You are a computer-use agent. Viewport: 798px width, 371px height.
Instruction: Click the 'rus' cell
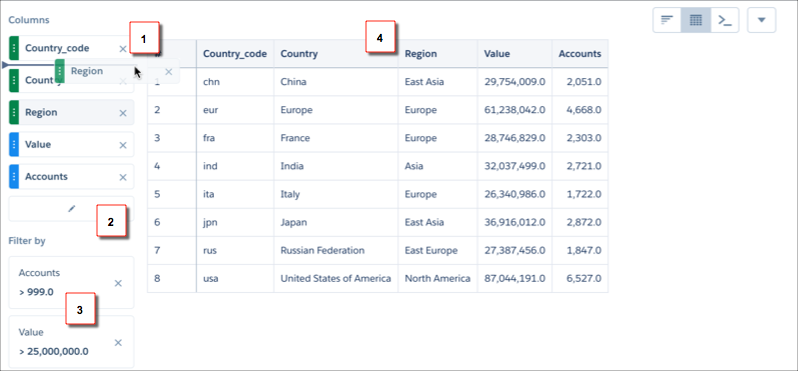pyautogui.click(x=235, y=250)
